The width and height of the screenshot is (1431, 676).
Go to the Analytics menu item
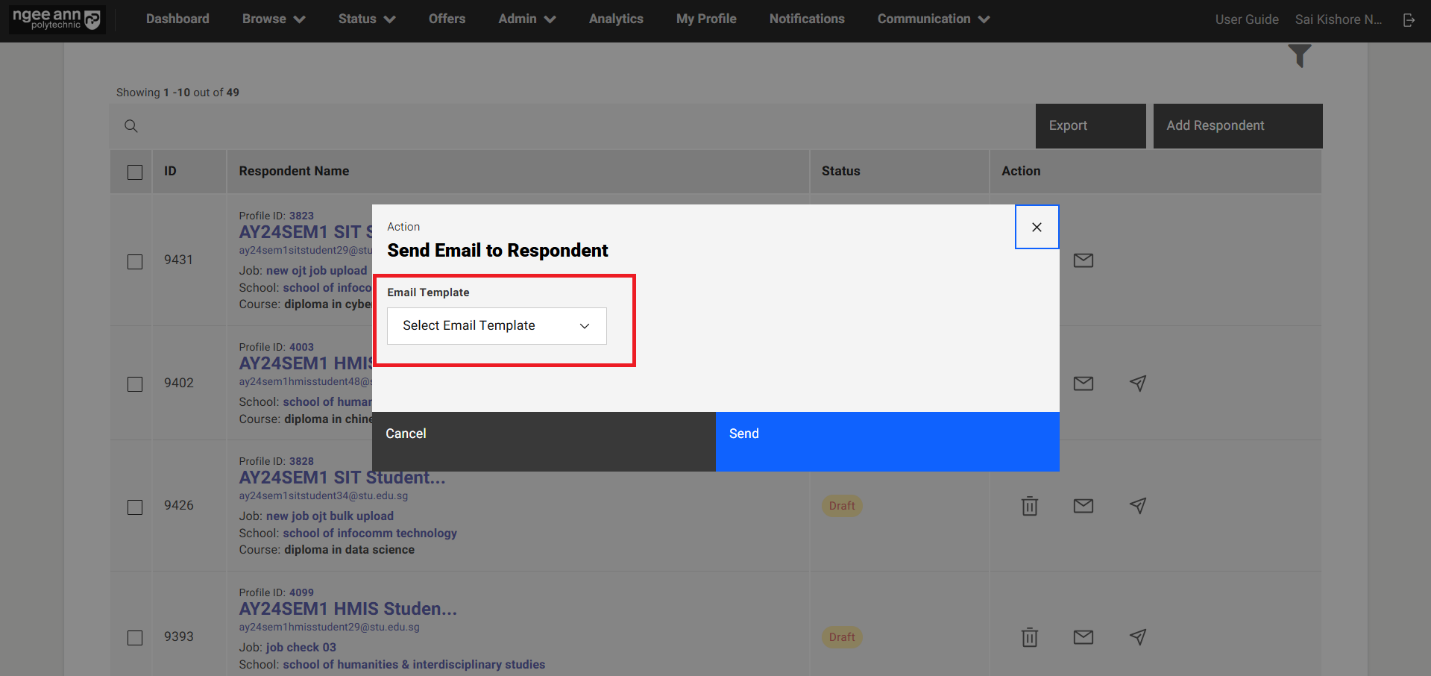[x=616, y=19]
